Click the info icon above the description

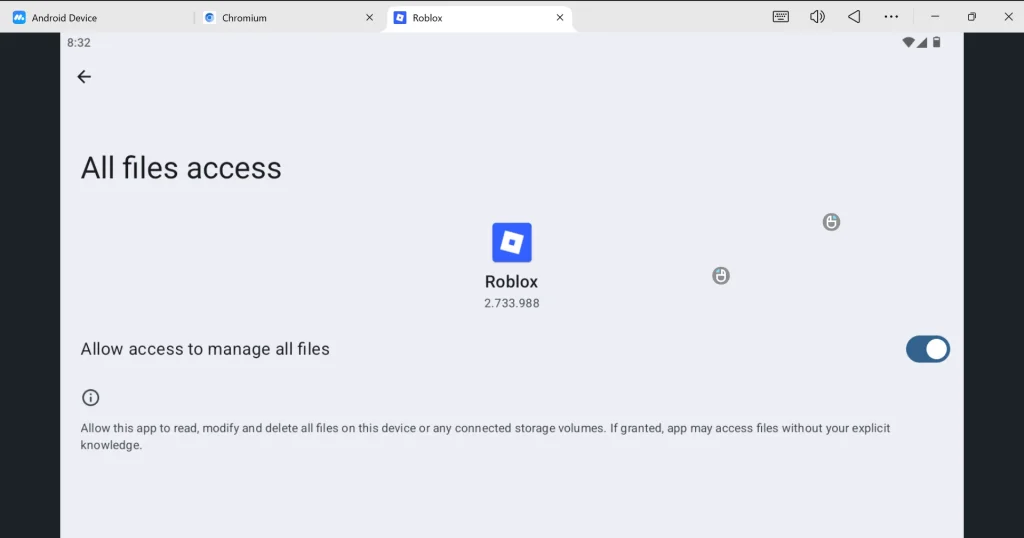coord(90,398)
